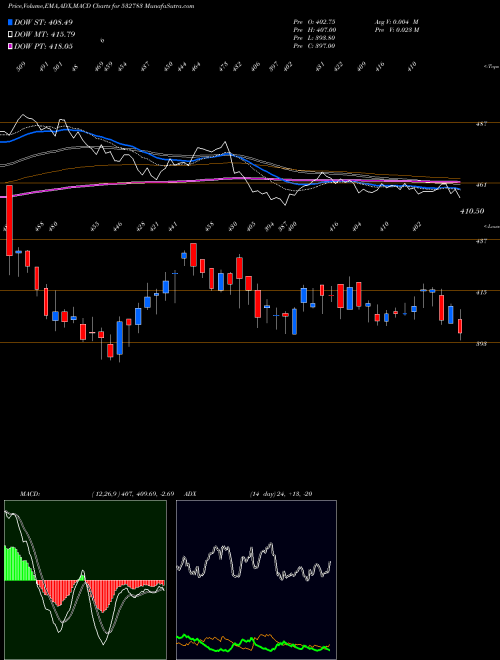Click the 'Pre V: 0.023 M' value
This screenshot has height=660, width=500.
(396, 30)
